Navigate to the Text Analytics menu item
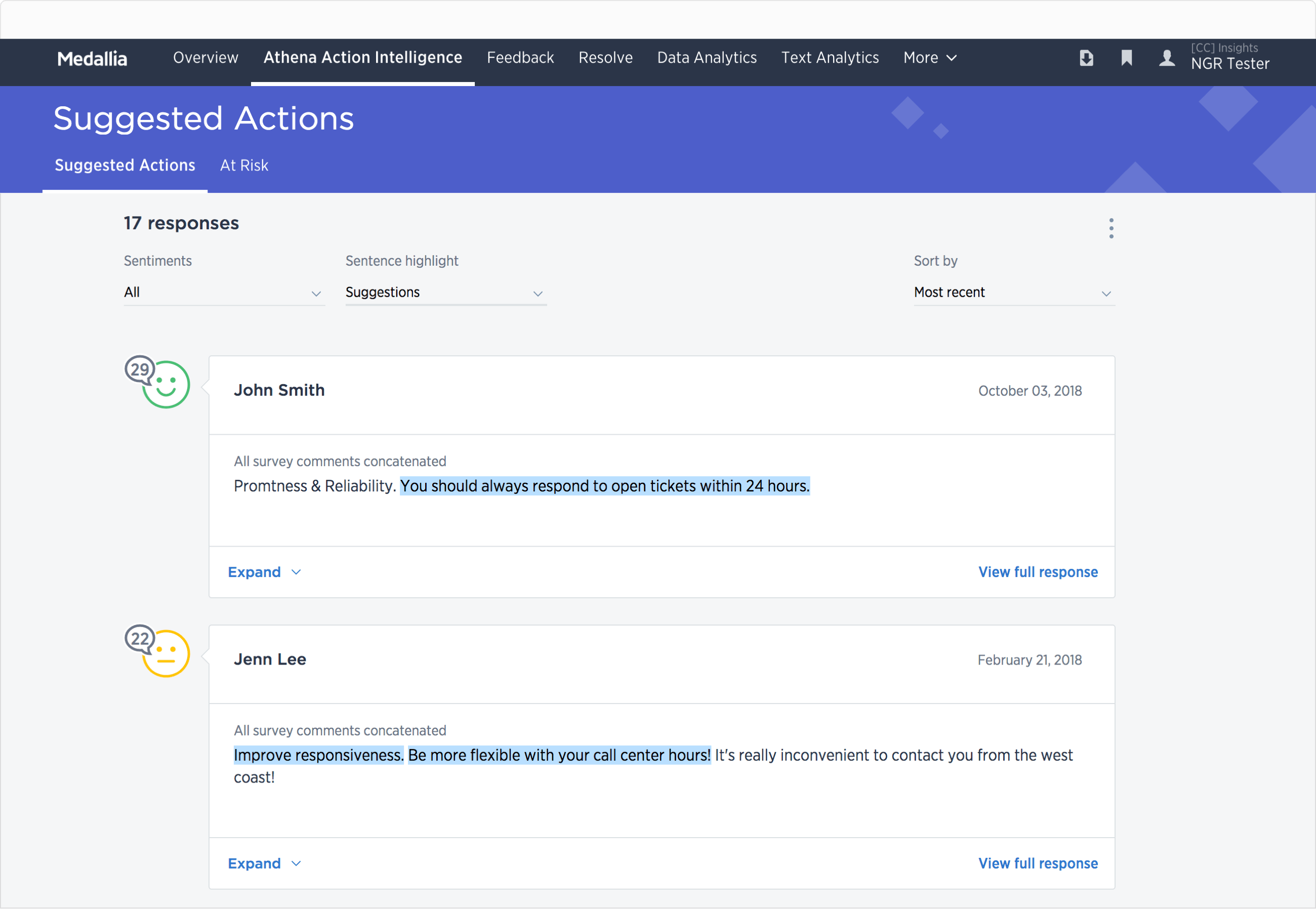1316x909 pixels. 830,58
